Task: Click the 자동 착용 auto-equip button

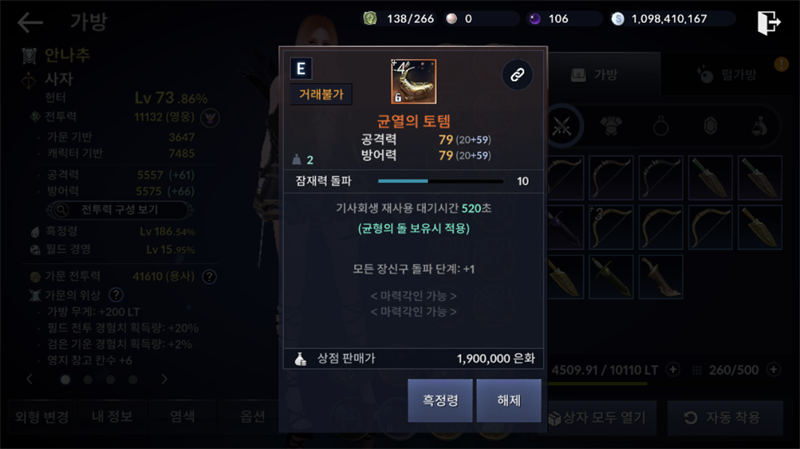Action: pyautogui.click(x=725, y=418)
